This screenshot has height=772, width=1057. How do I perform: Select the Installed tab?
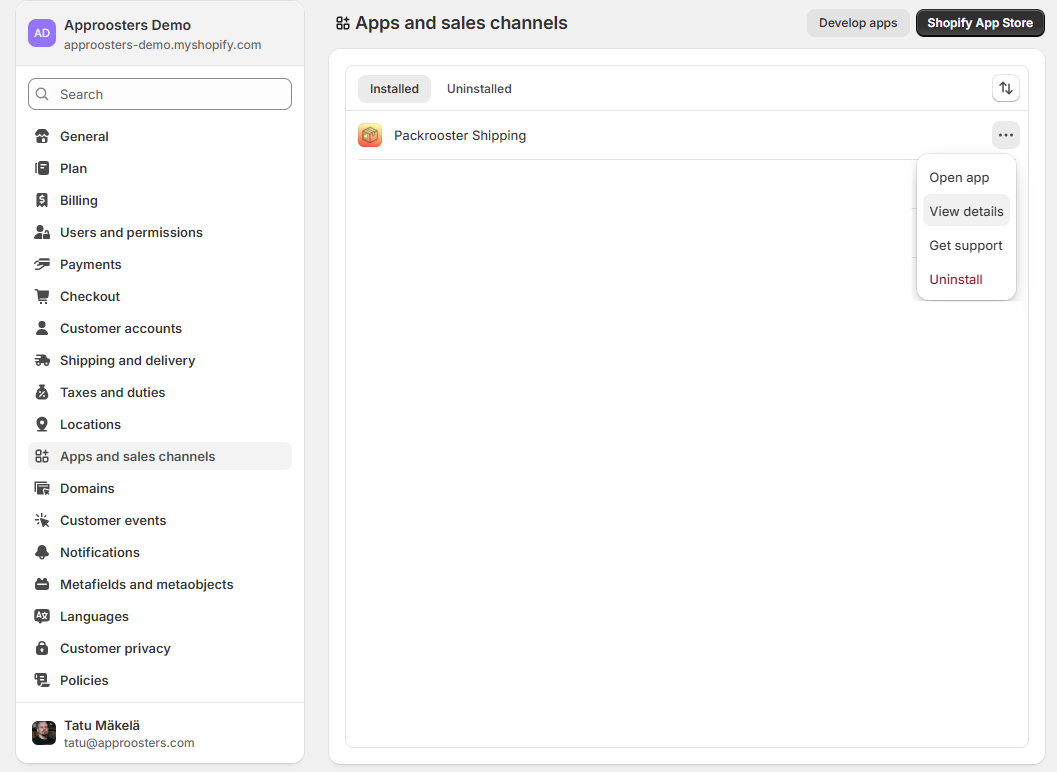click(x=394, y=89)
